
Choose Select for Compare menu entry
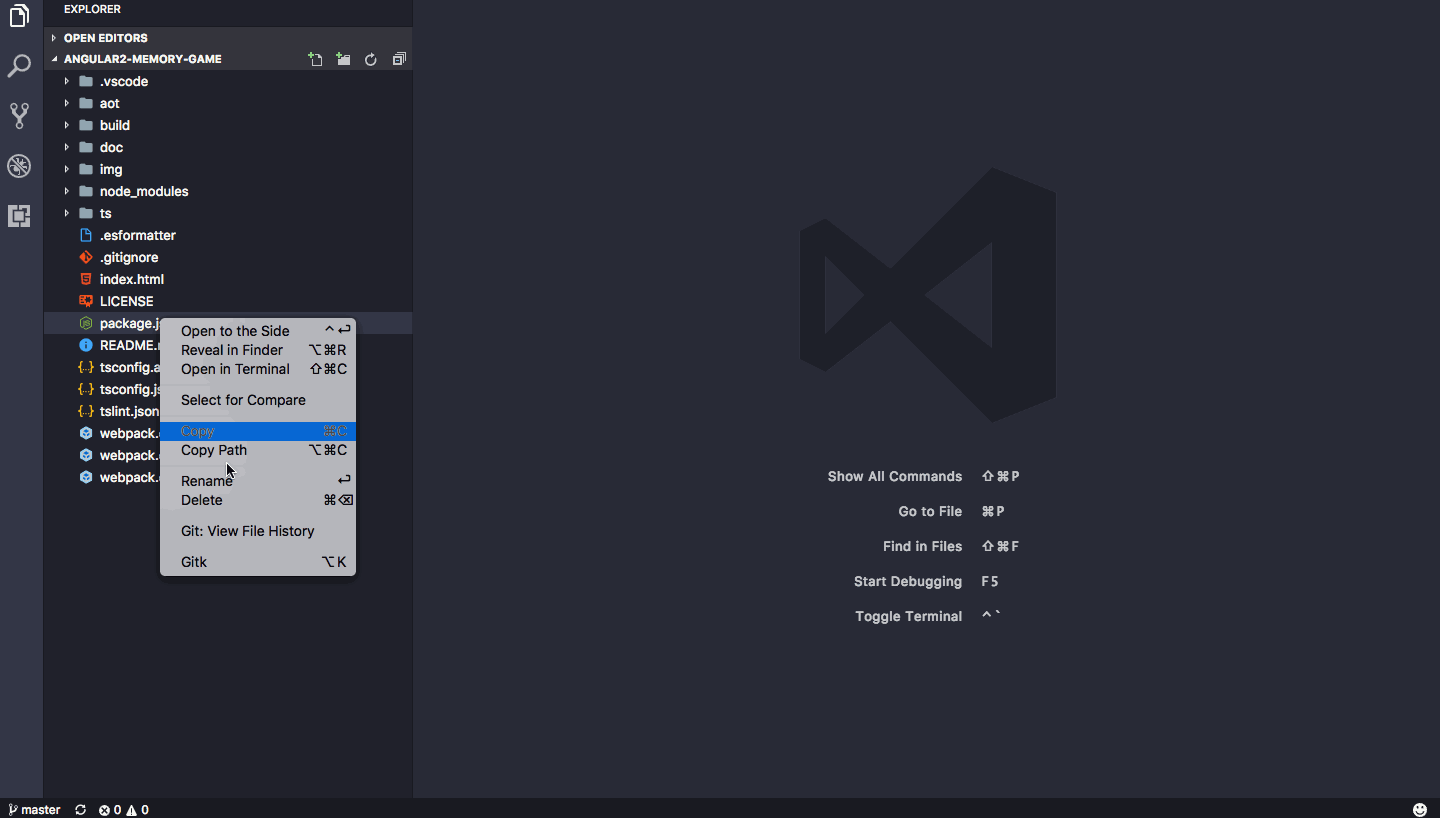click(x=258, y=400)
